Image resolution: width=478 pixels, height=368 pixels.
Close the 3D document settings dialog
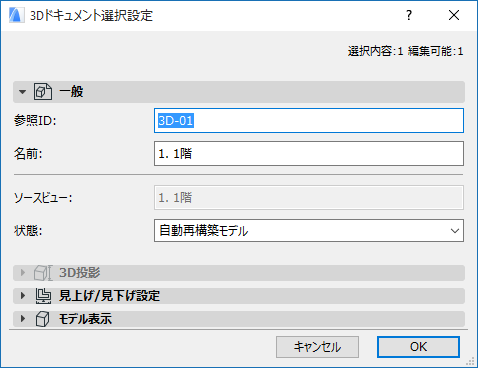click(454, 15)
